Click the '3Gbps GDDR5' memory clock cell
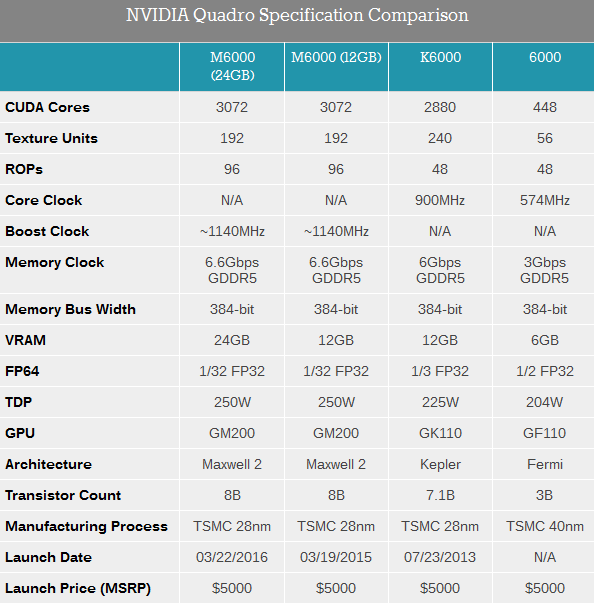 [545, 270]
